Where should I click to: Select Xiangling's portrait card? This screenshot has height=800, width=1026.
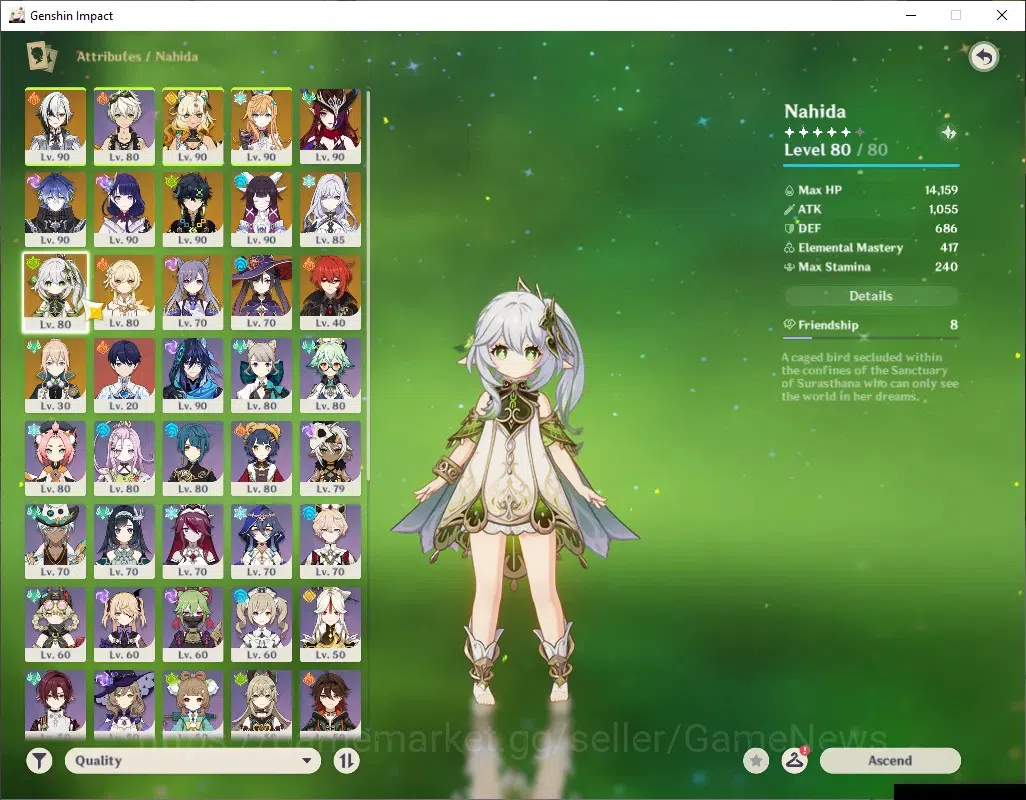coord(262,459)
